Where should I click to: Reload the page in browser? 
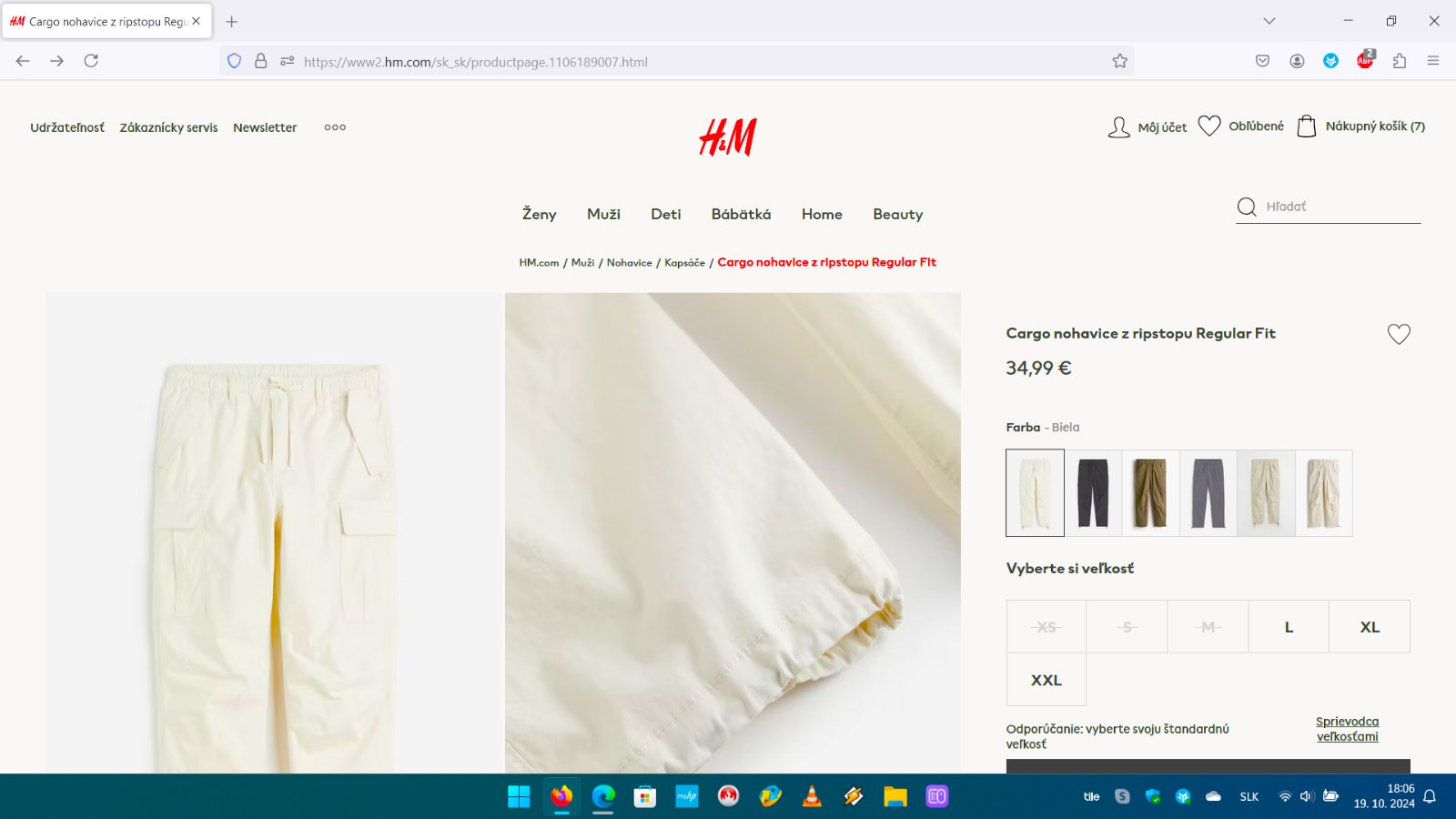coord(91,61)
